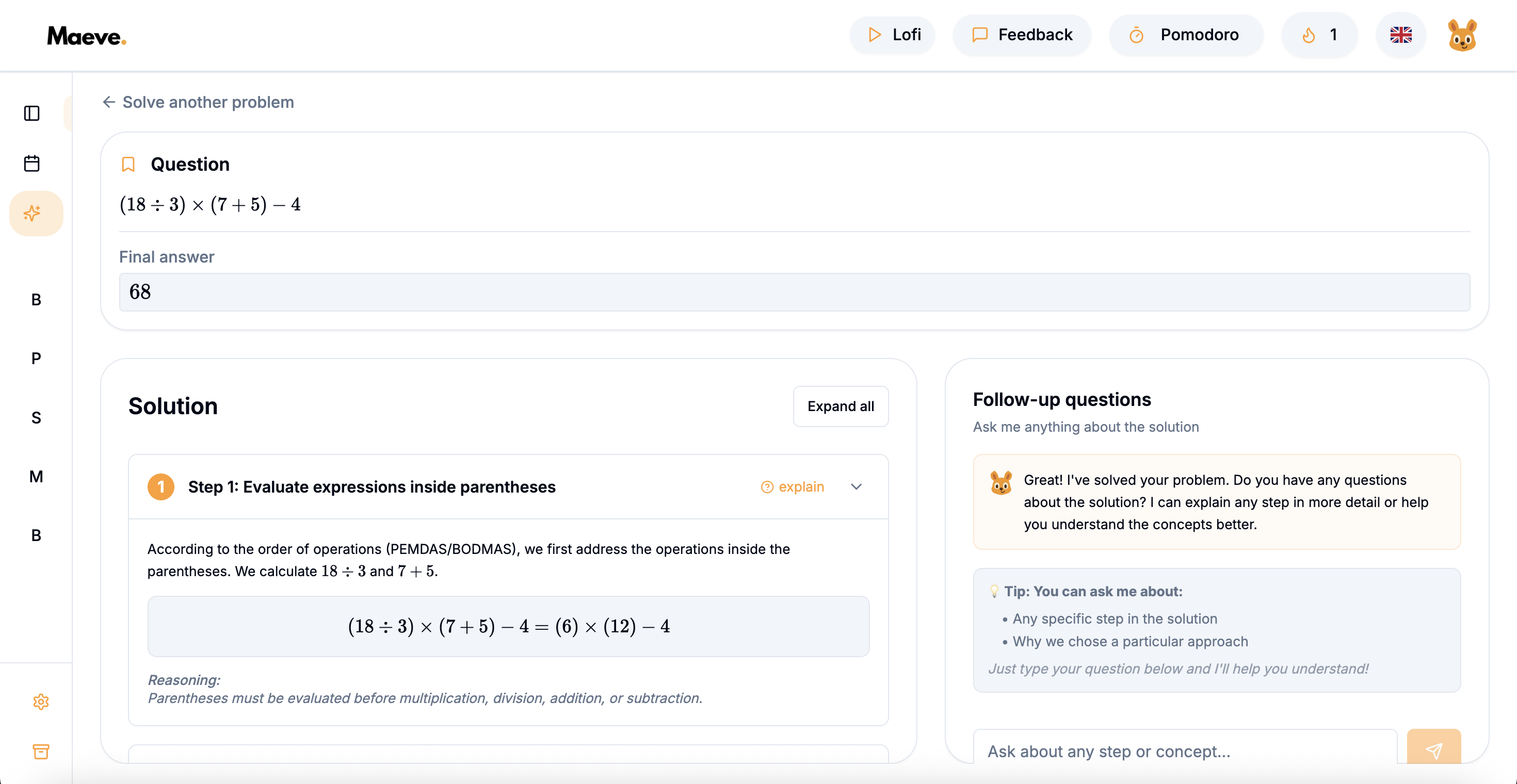Start Lofi music with the play icon

pyautogui.click(x=875, y=35)
